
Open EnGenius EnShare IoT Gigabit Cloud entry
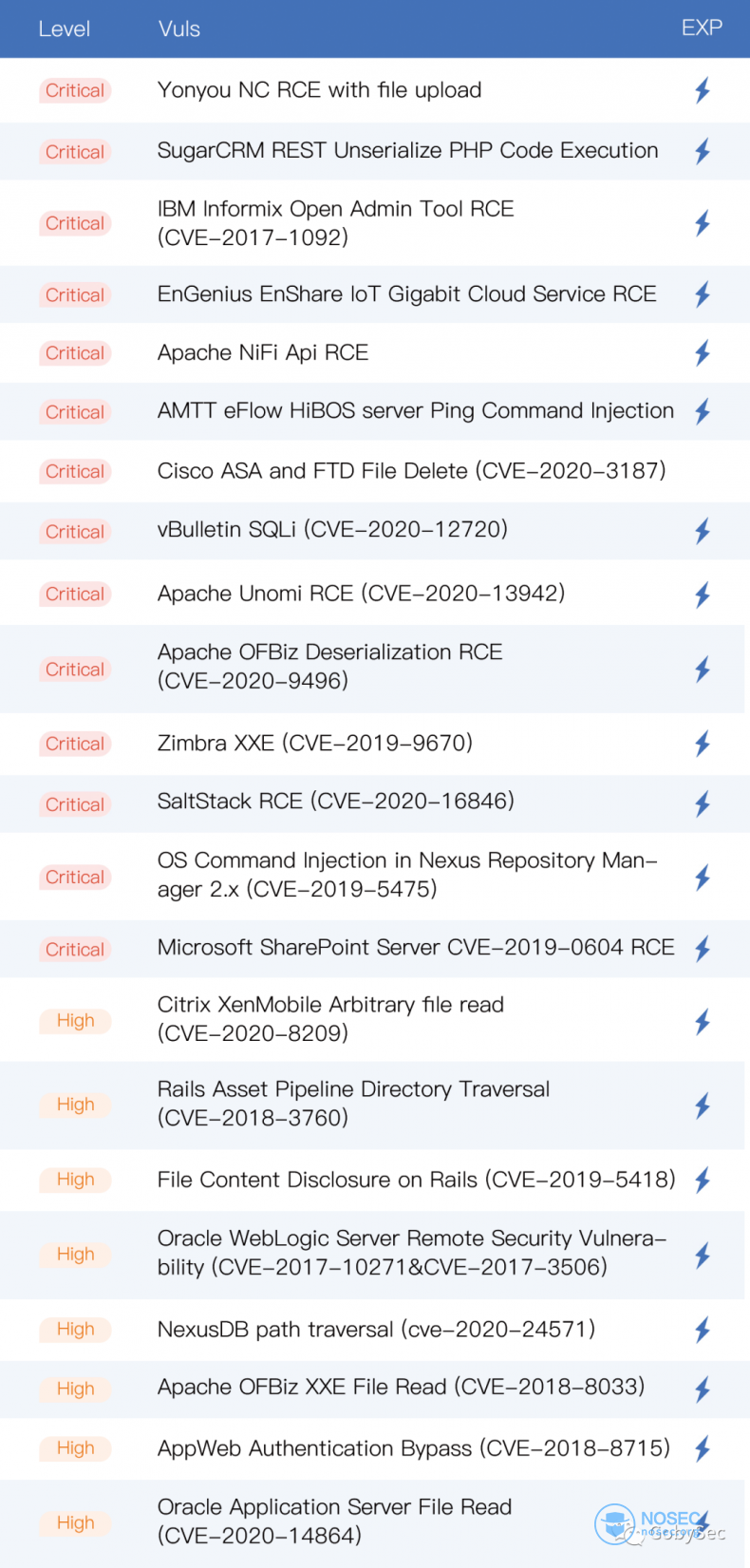[406, 294]
